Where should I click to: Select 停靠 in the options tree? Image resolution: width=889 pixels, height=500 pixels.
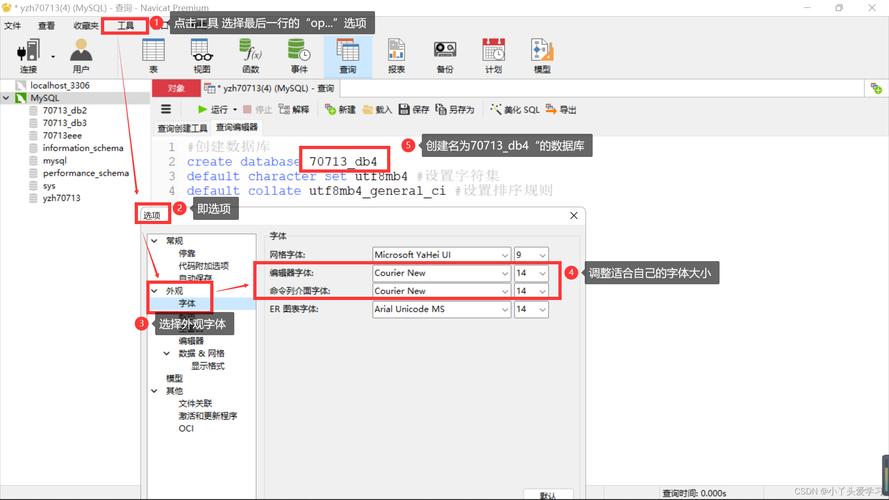click(x=187, y=253)
